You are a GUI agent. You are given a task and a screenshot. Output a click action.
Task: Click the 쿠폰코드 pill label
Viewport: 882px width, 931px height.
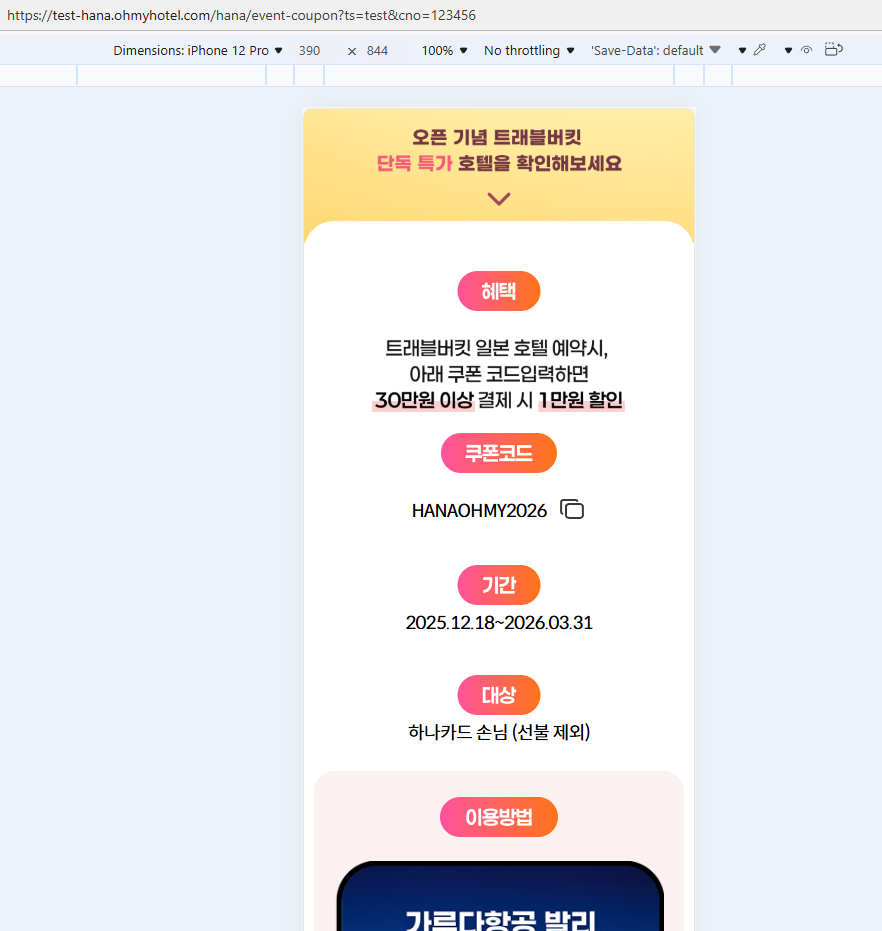tap(499, 453)
